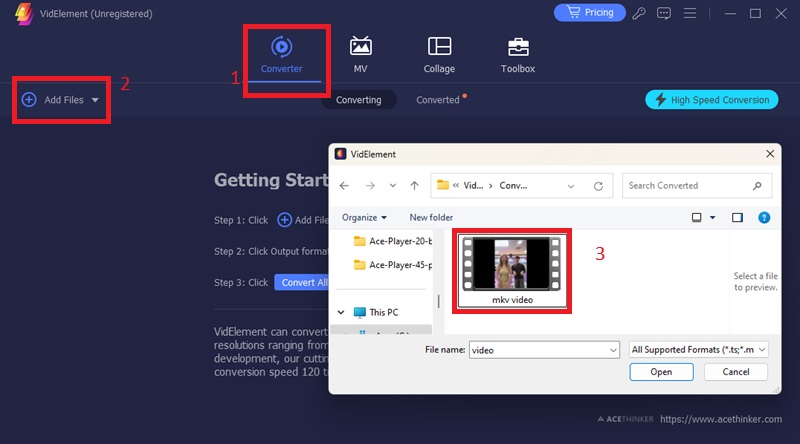Expand the view options dropdown arrow
The width and height of the screenshot is (800, 444).
pos(713,218)
